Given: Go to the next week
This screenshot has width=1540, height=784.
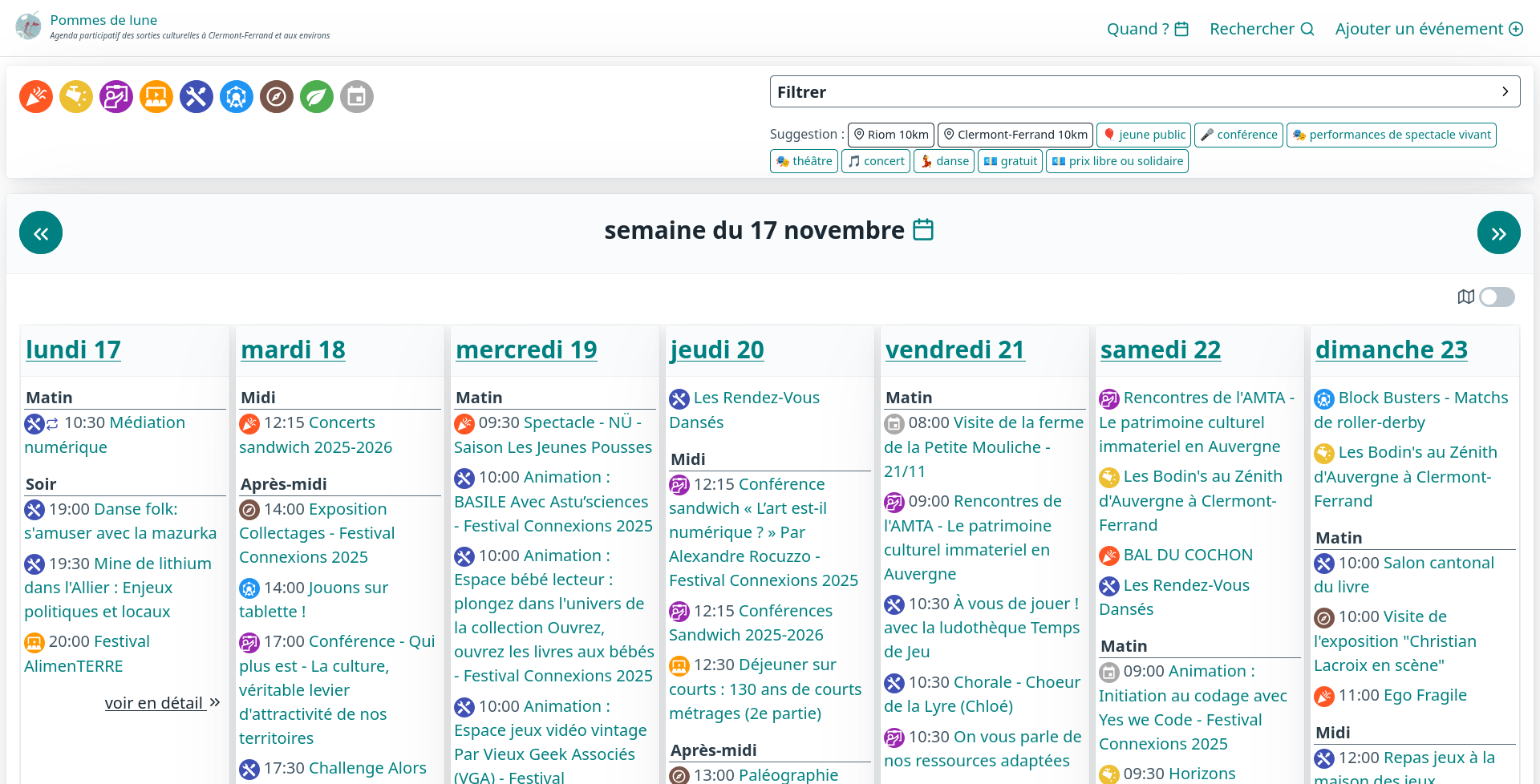Looking at the screenshot, I should (x=1498, y=232).
